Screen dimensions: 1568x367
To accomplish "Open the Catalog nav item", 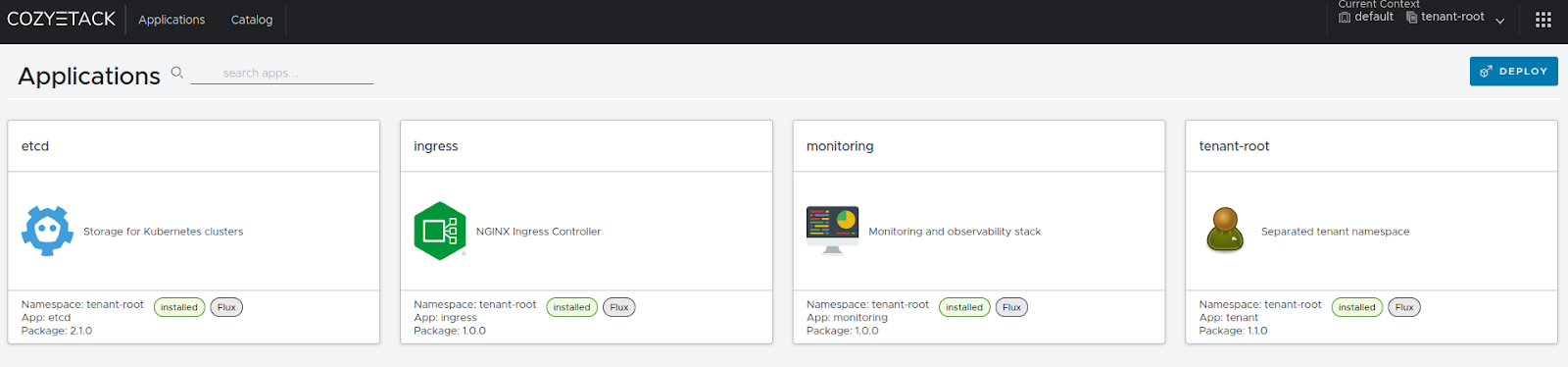I will (x=252, y=20).
